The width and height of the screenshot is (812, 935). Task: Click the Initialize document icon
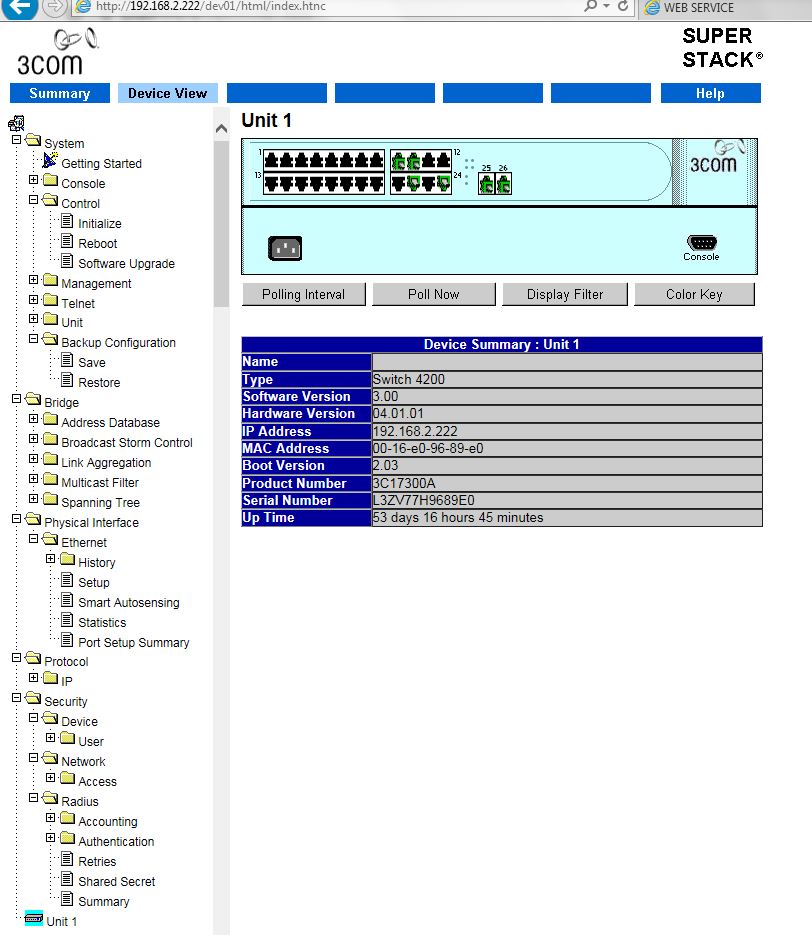coord(67,221)
